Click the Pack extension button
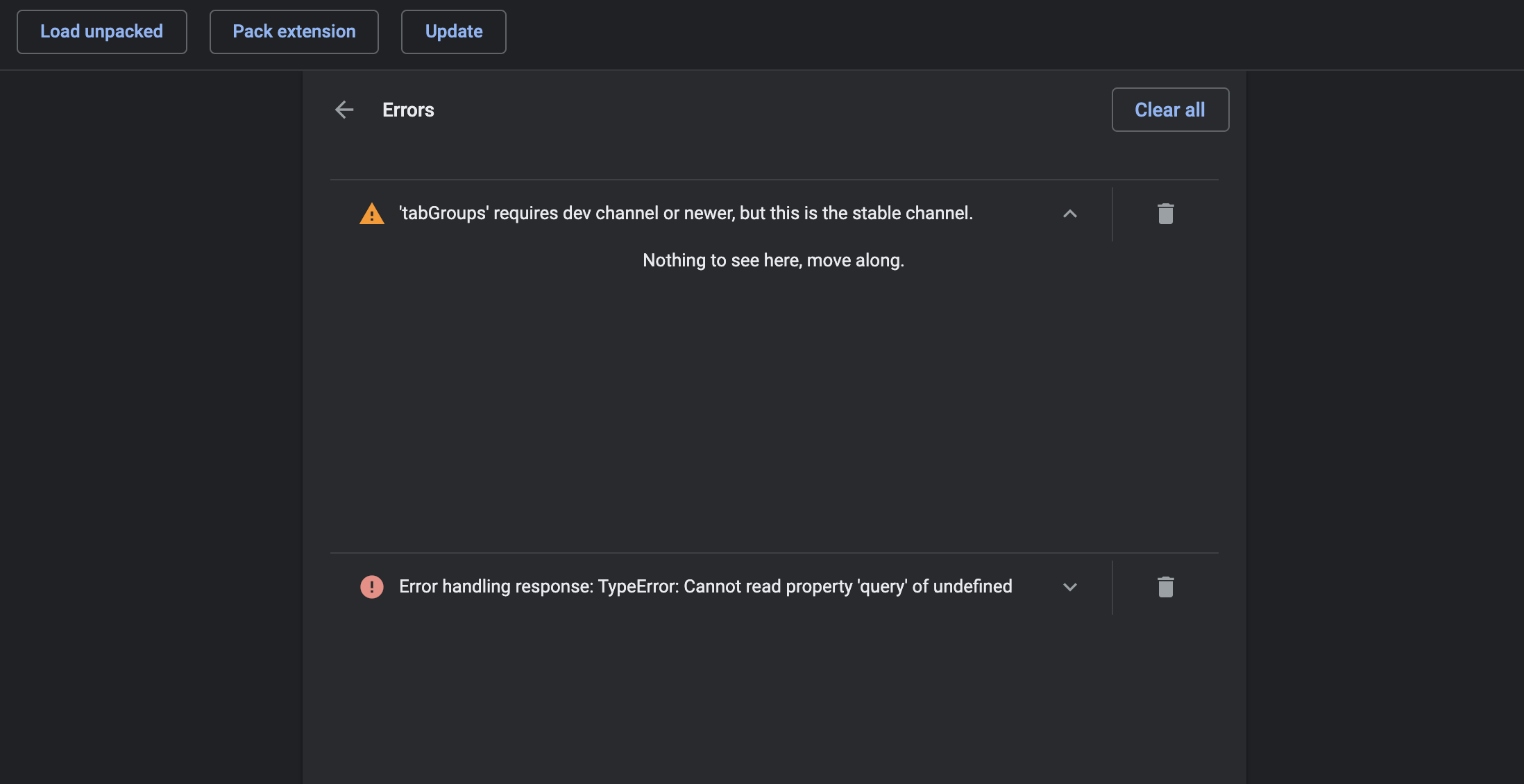 (294, 31)
